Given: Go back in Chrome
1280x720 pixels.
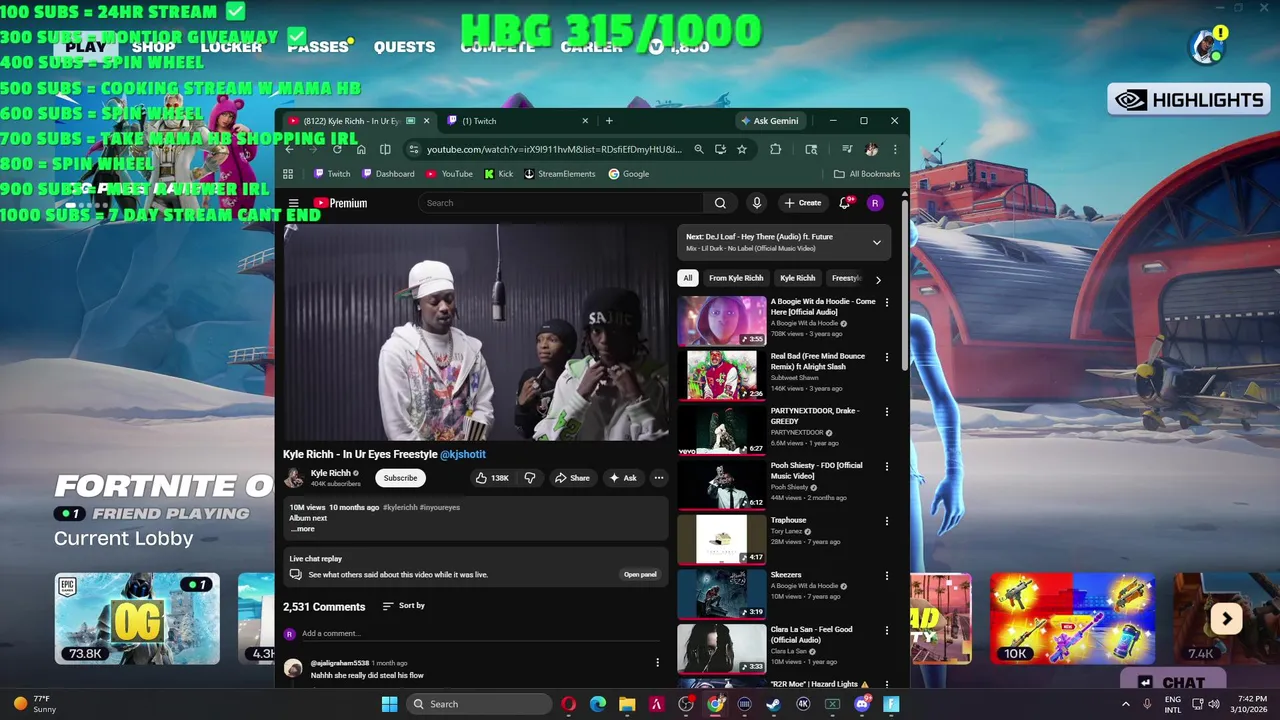Looking at the screenshot, I should 289,149.
